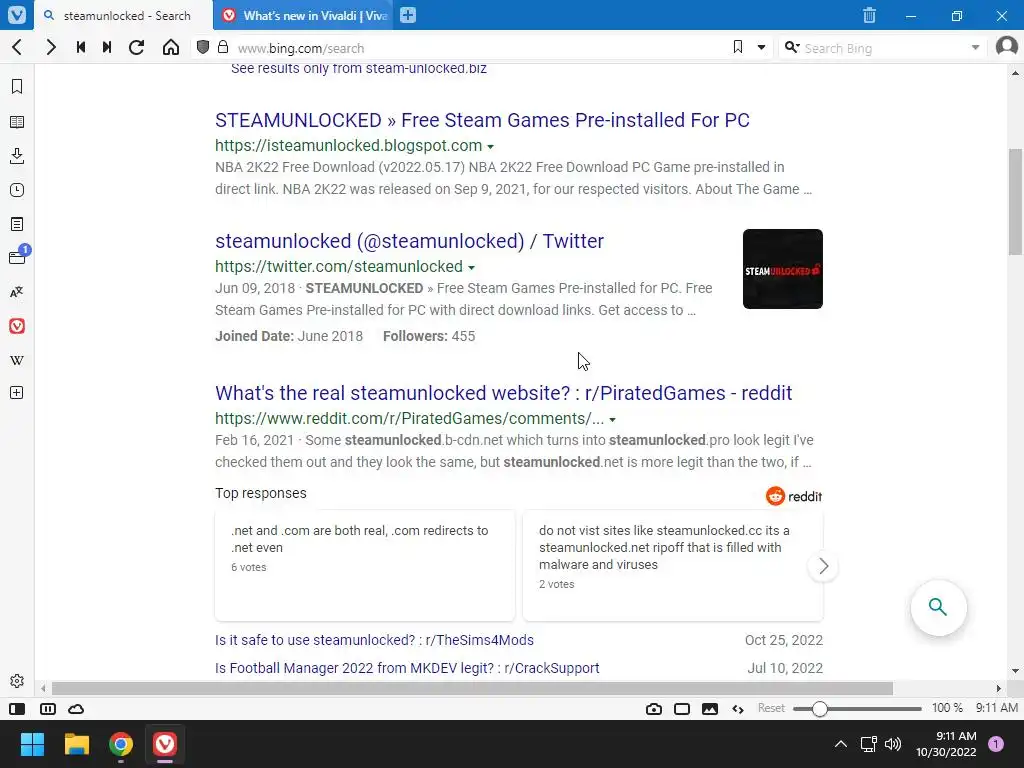Open a new tab with plus button
Viewport: 1024px width, 768px height.
coord(408,15)
